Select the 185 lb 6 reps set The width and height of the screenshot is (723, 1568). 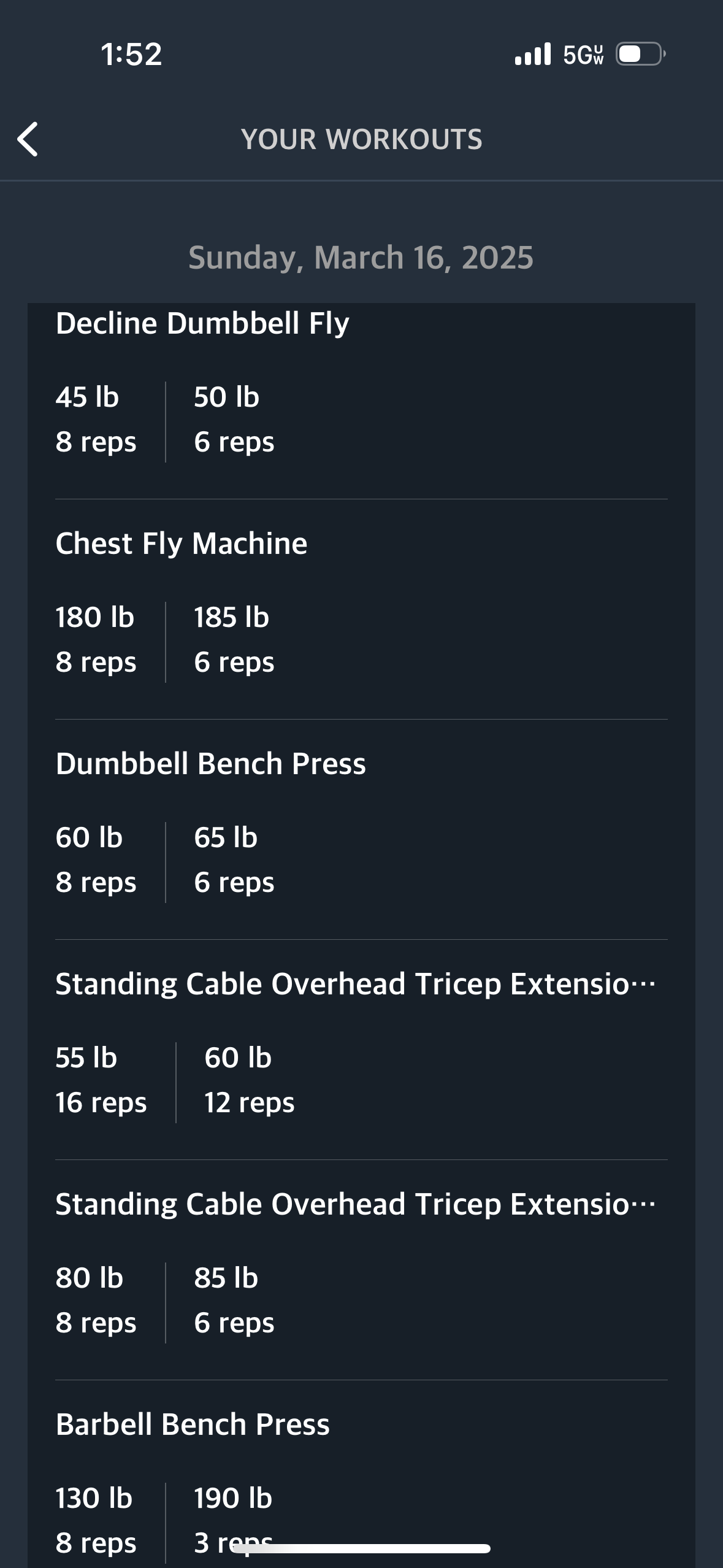click(234, 640)
